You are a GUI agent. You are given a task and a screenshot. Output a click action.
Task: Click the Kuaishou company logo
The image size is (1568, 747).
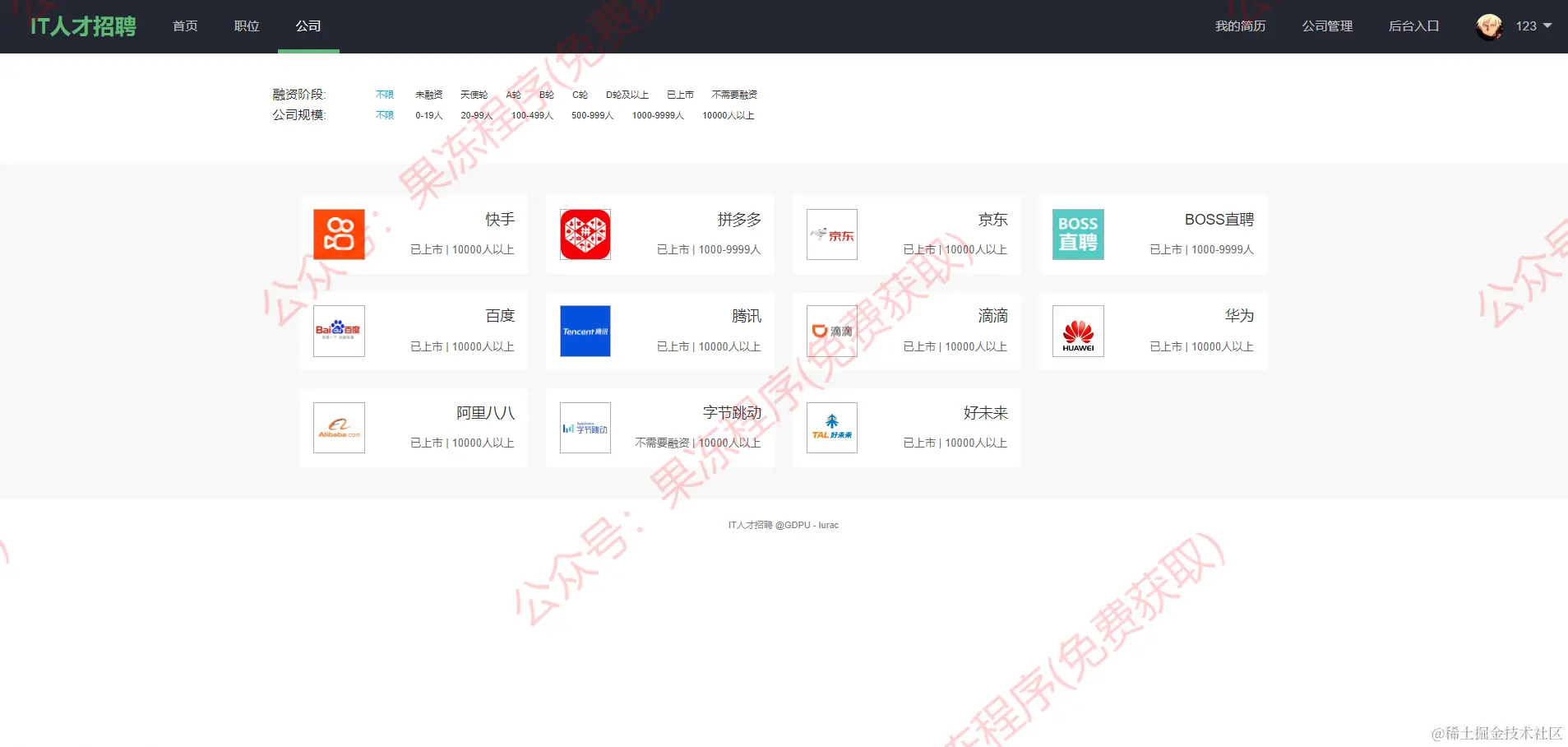point(339,234)
